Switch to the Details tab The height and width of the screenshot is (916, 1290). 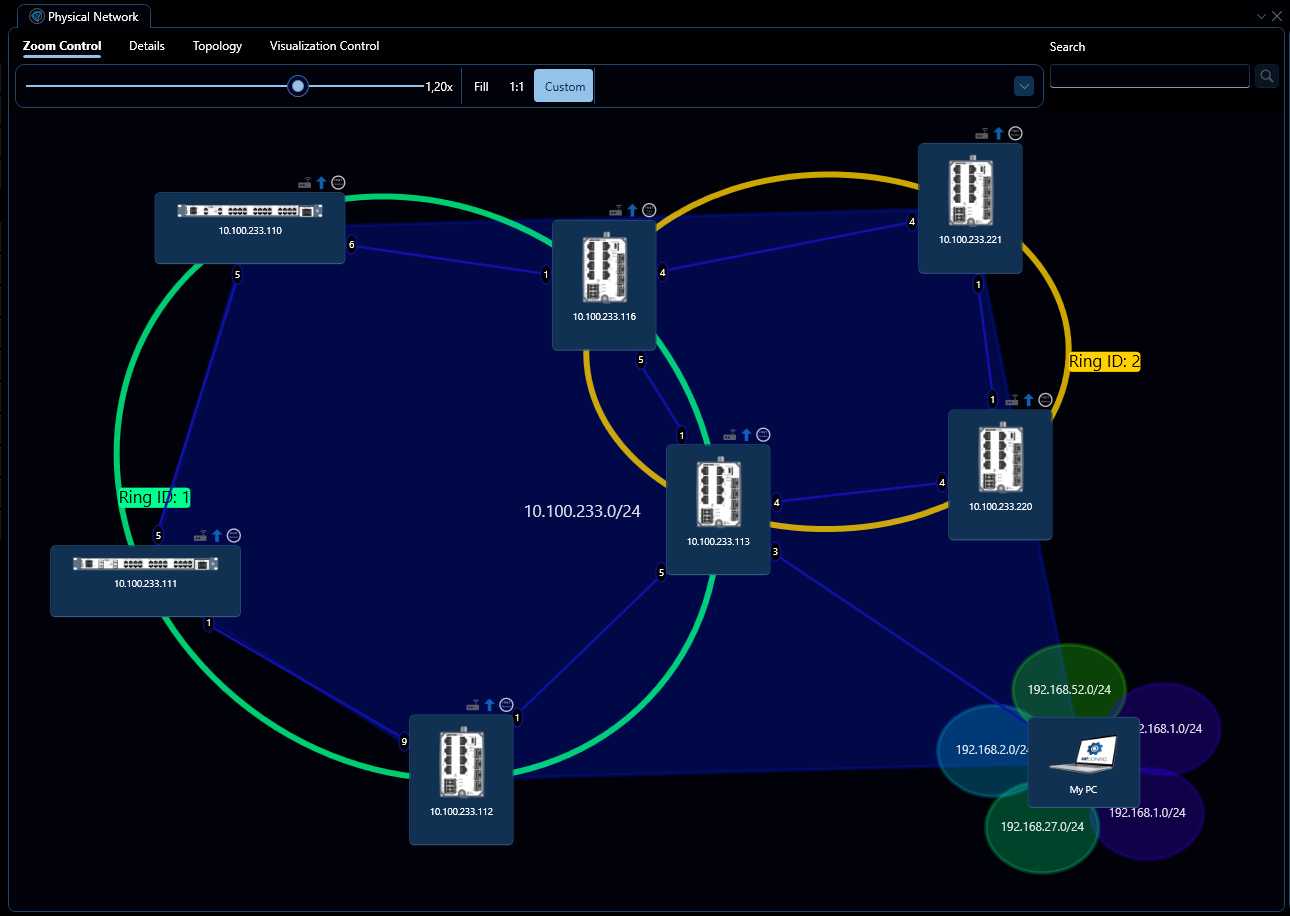(147, 46)
